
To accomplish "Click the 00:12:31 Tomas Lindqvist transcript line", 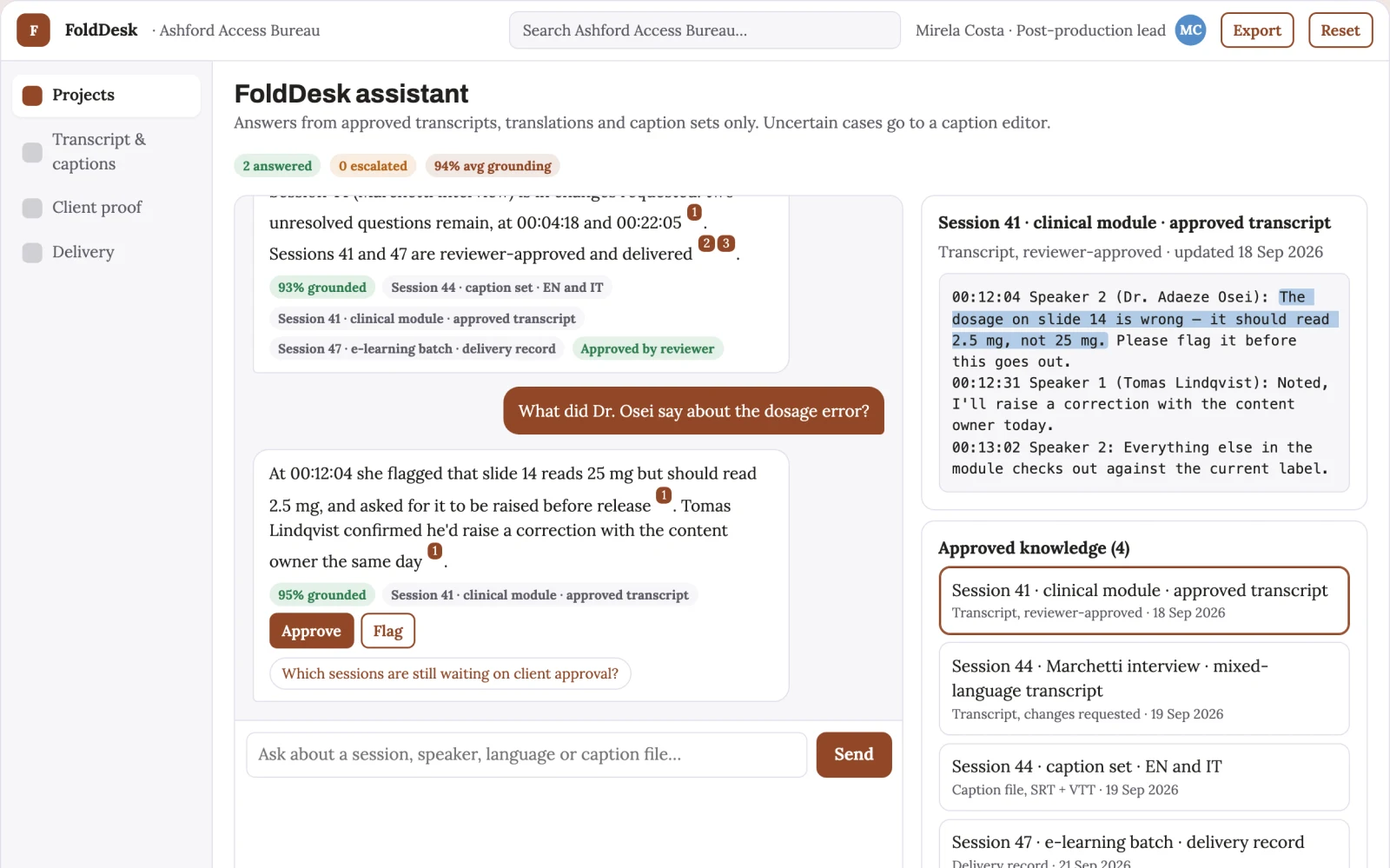I will pos(1140,404).
